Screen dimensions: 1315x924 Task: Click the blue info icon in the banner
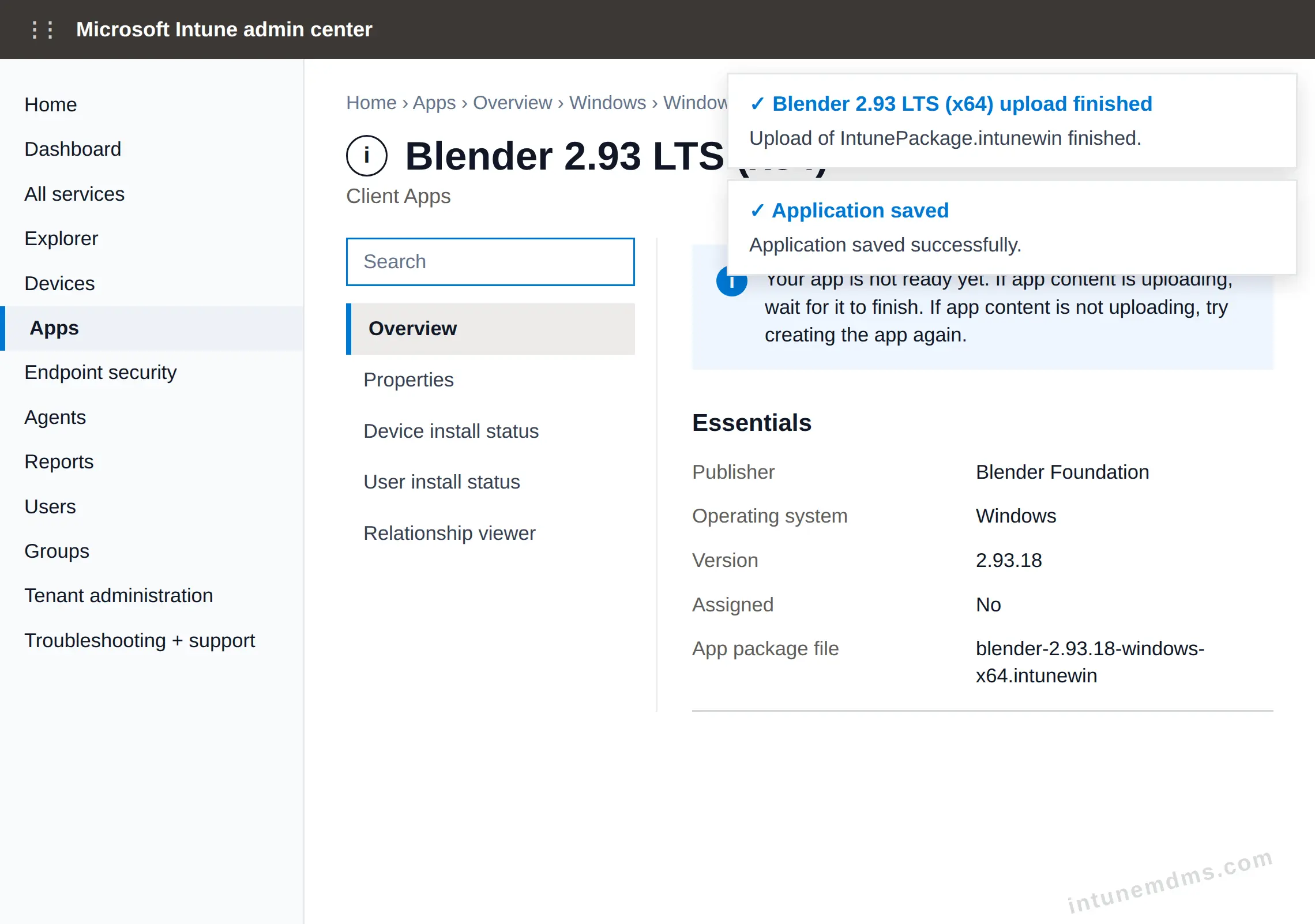[x=731, y=282]
